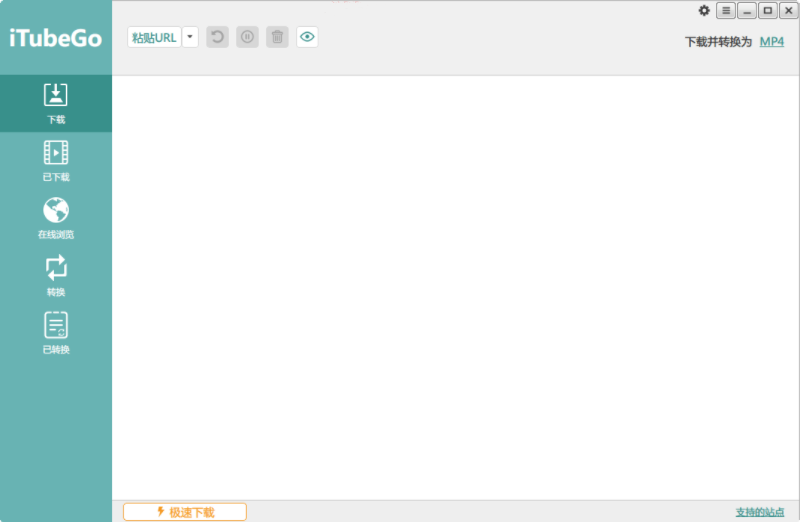Click the resume/retry all downloads icon
This screenshot has width=800, height=522.
pyautogui.click(x=217, y=37)
